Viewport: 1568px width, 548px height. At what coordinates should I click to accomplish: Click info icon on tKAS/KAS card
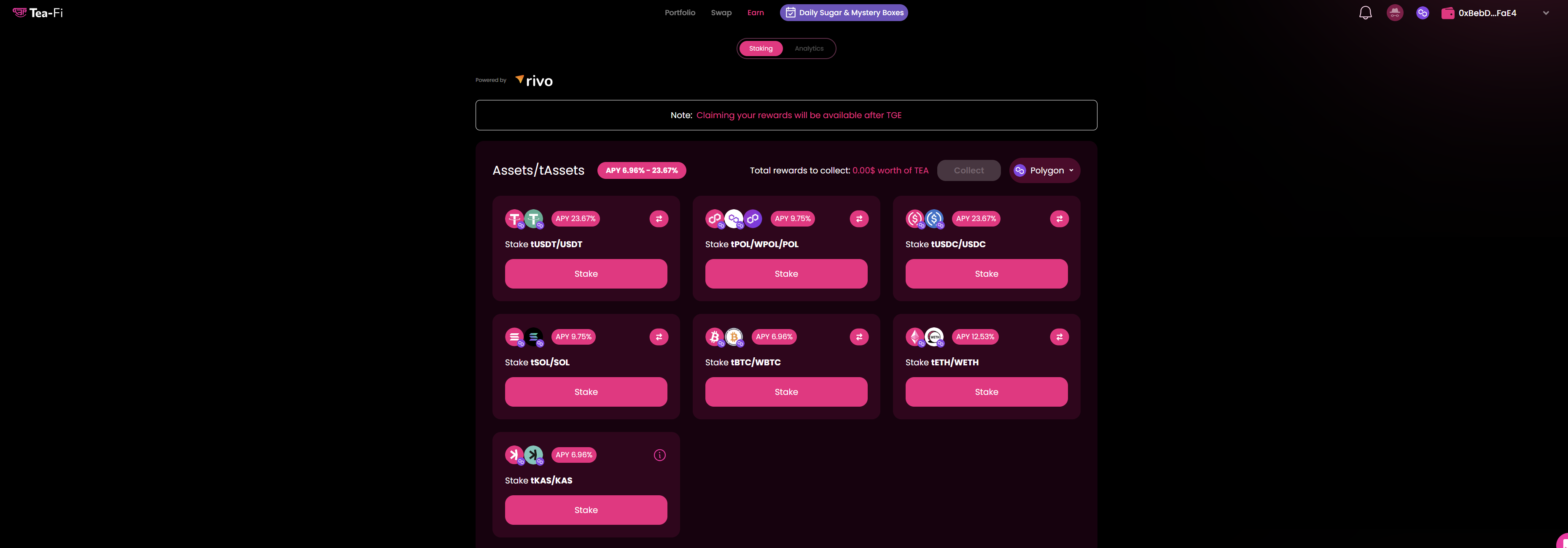[659, 455]
